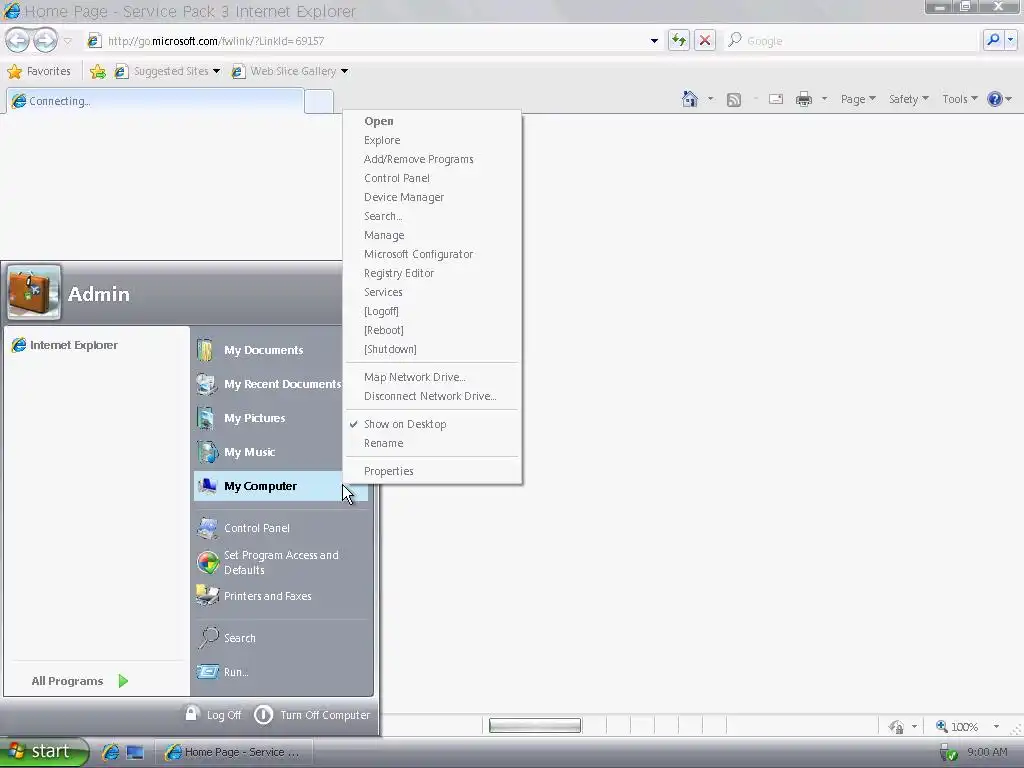Click Turn Off Computer button
Image resolution: width=1024 pixels, height=768 pixels.
point(312,714)
